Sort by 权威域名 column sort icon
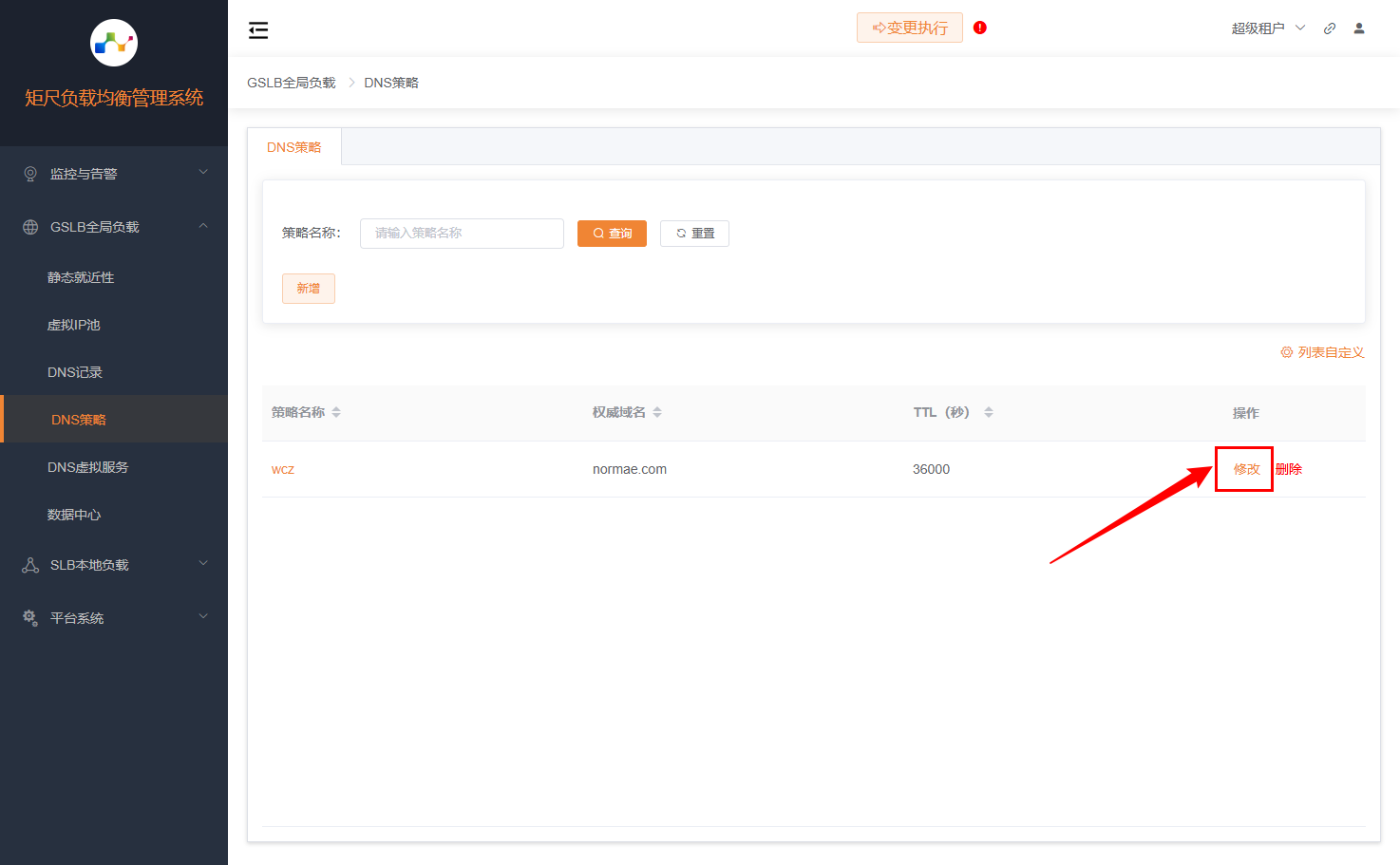Image resolution: width=1400 pixels, height=865 pixels. coord(657,412)
